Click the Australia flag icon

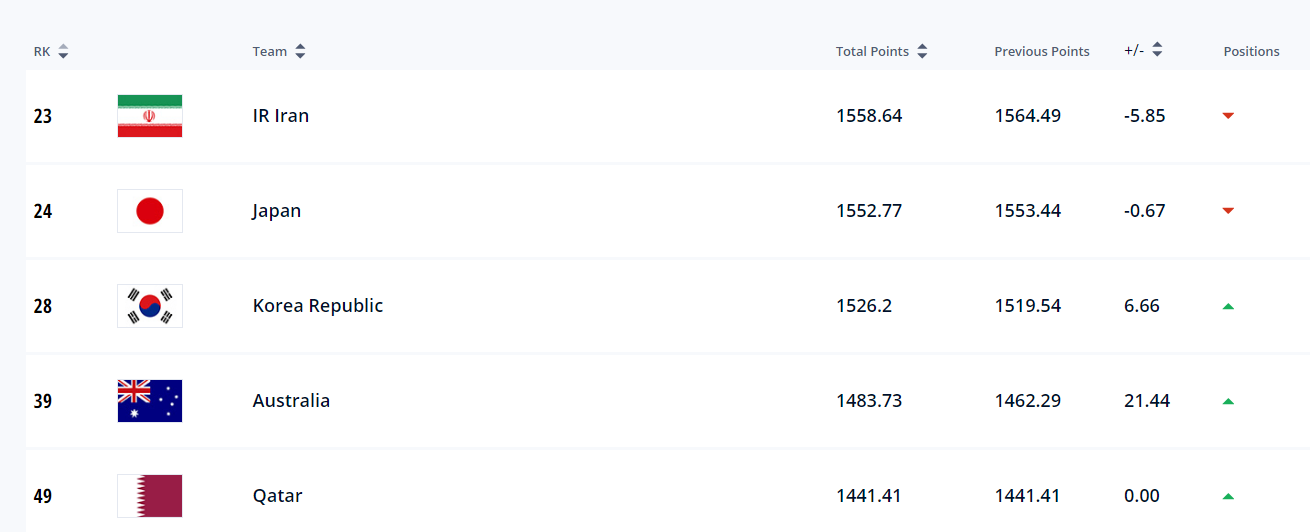[x=150, y=401]
